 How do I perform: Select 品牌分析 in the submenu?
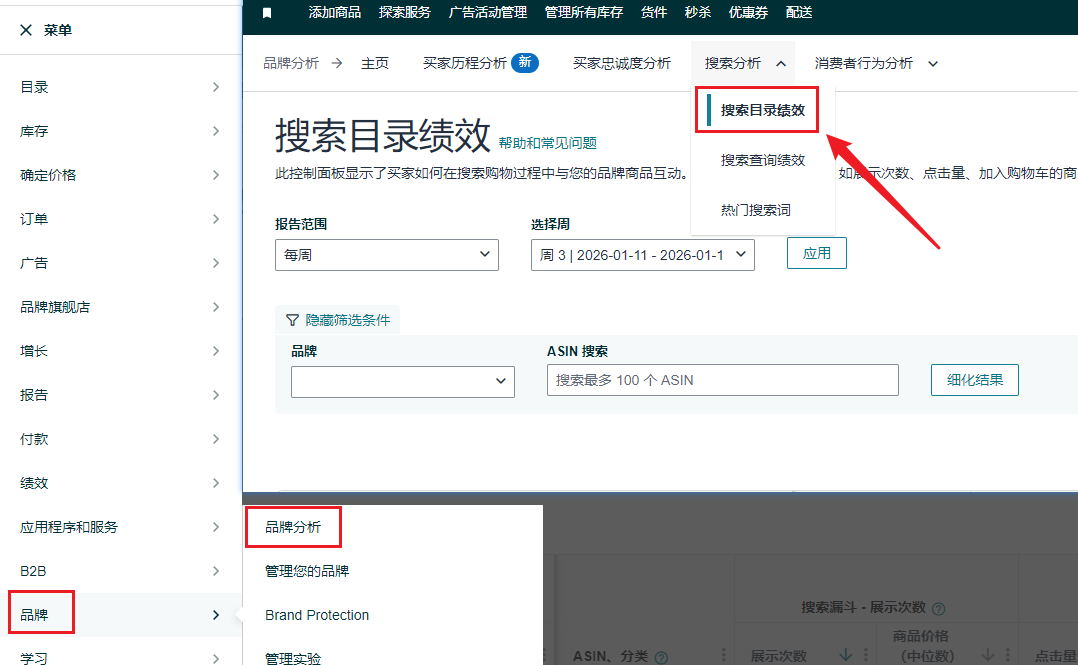click(293, 527)
